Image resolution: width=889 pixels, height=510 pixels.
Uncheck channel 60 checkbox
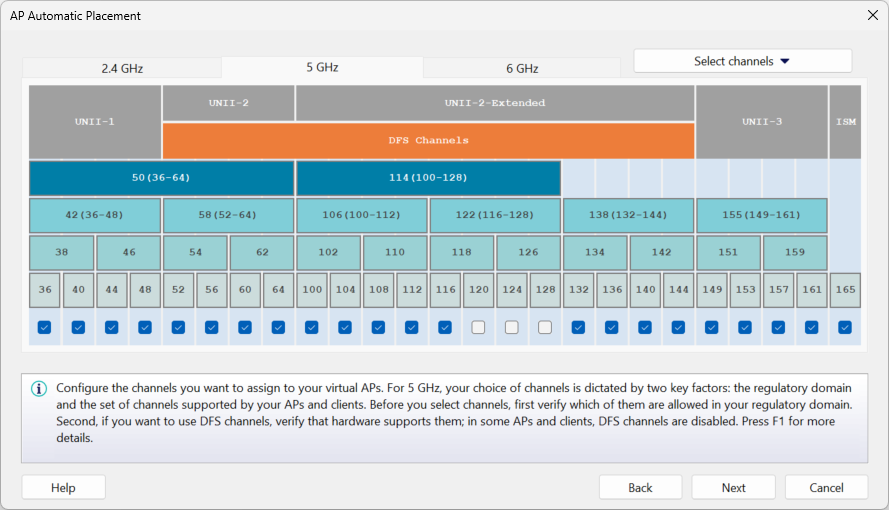click(245, 327)
